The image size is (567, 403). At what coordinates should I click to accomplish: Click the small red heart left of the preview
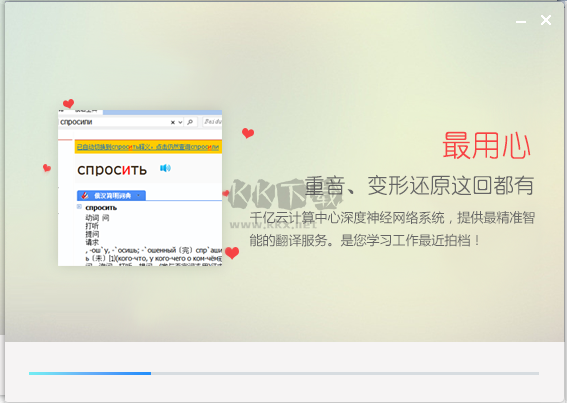pos(47,168)
